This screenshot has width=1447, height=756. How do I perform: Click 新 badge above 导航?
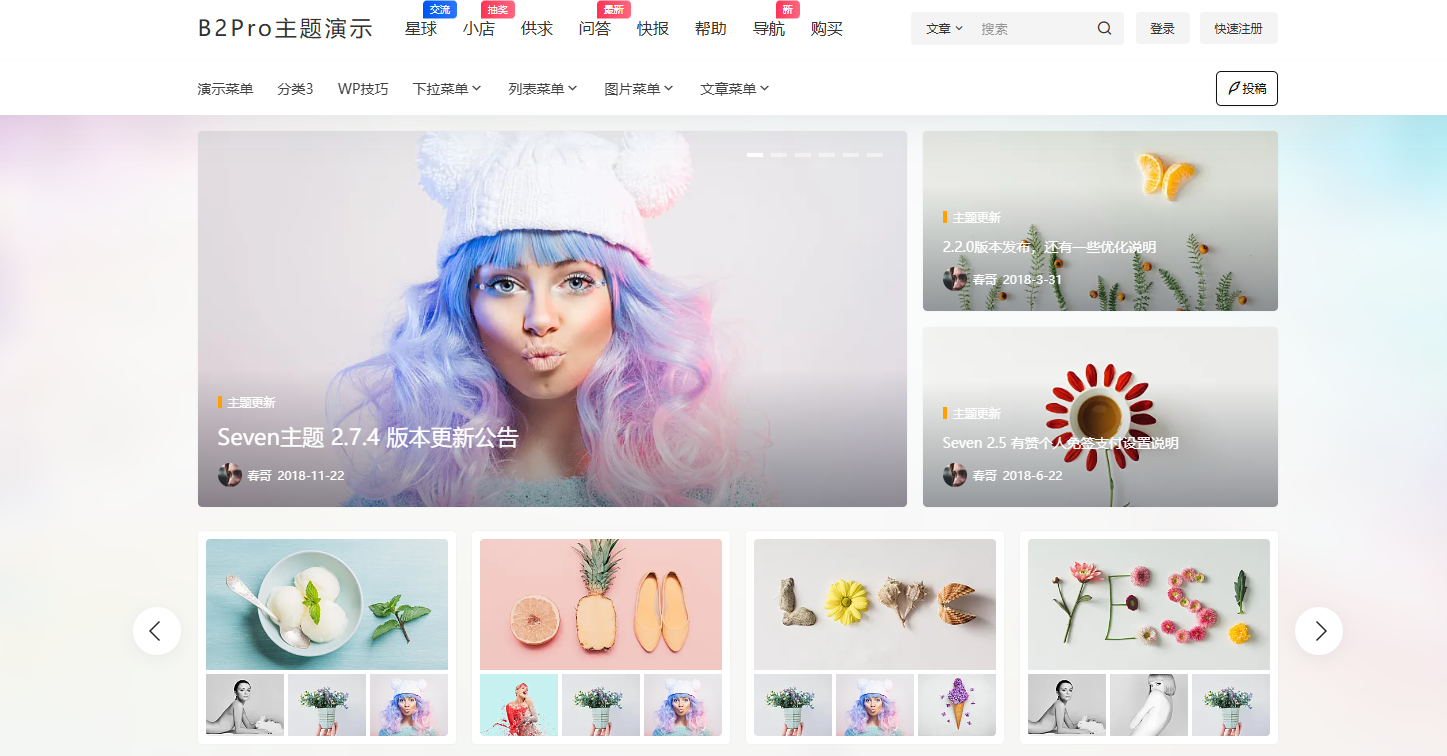pyautogui.click(x=788, y=9)
